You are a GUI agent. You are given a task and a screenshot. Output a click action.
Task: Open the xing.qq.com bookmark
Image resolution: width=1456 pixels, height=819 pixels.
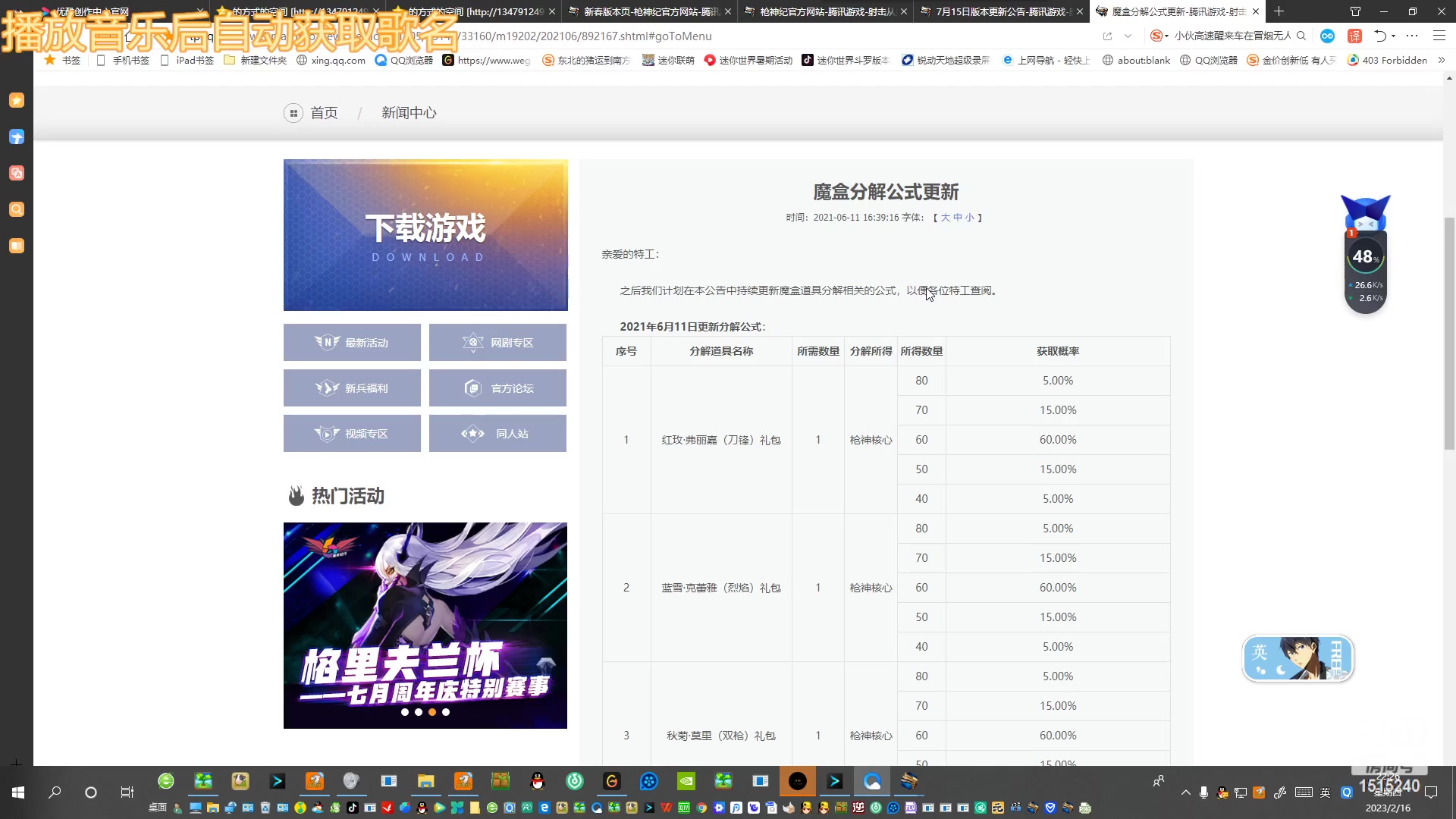click(x=331, y=60)
